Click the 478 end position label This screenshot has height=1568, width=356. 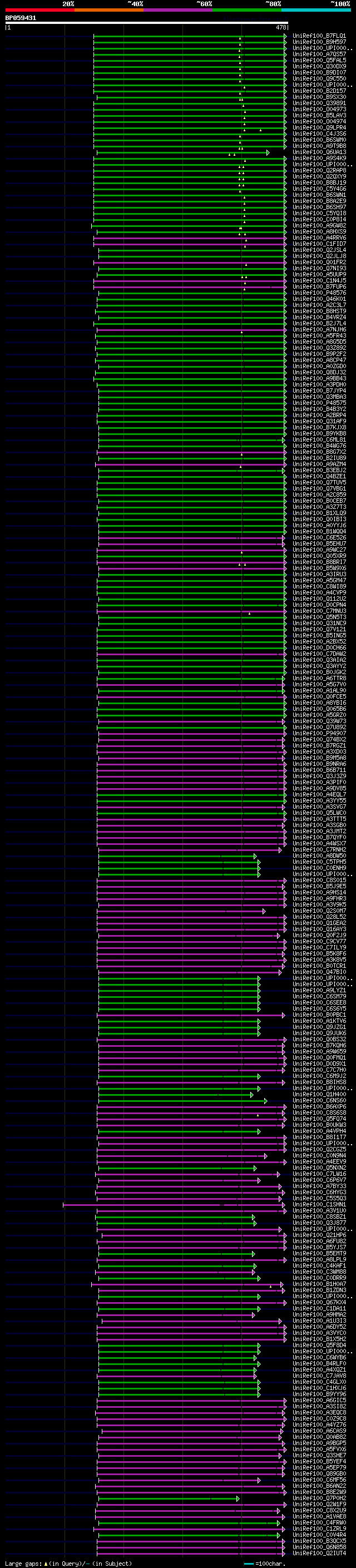pyautogui.click(x=281, y=27)
